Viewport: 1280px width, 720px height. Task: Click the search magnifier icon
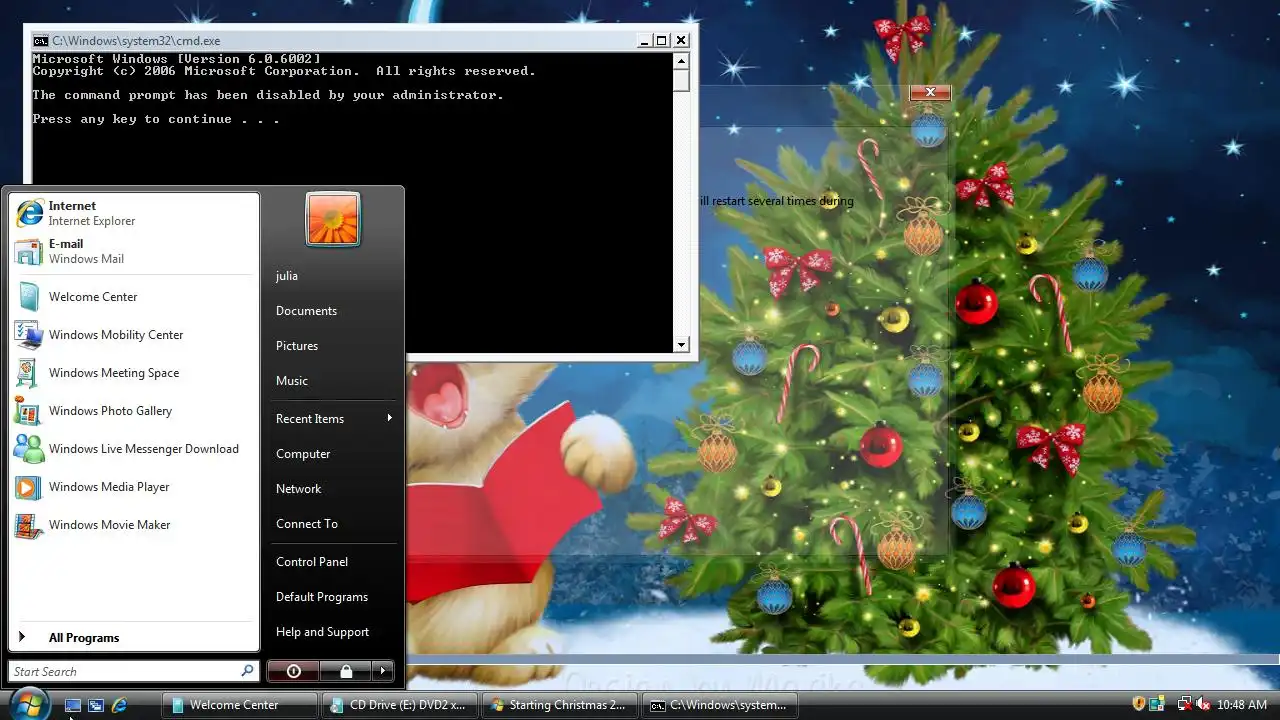[247, 671]
